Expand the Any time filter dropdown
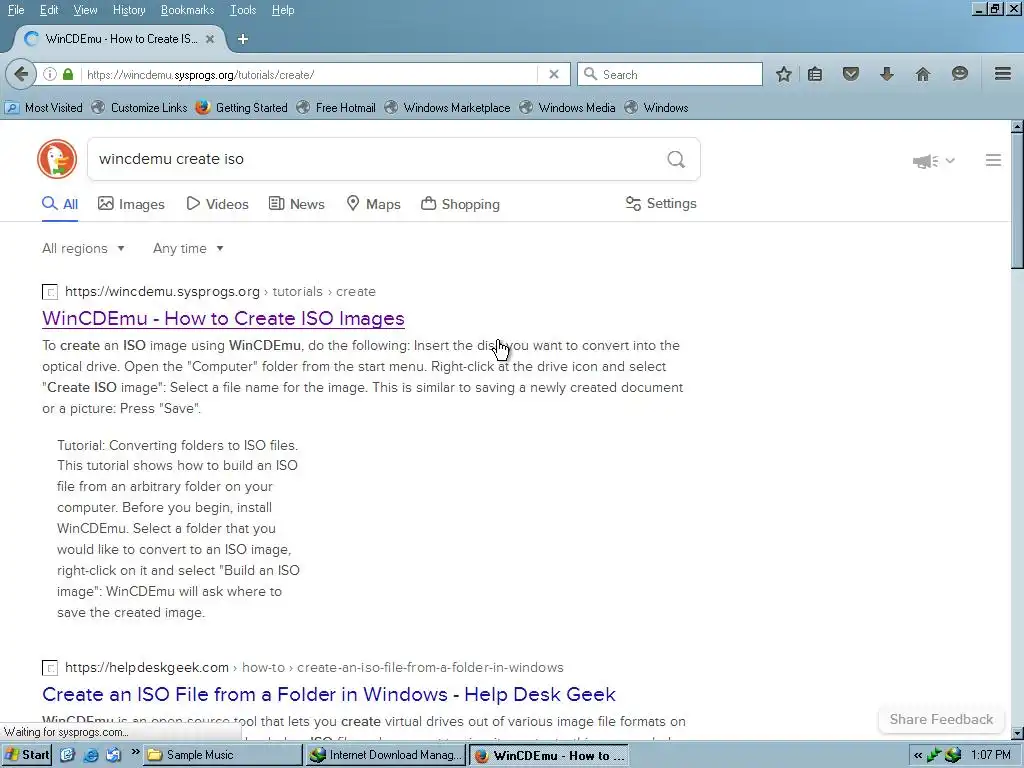This screenshot has height=768, width=1024. click(188, 249)
